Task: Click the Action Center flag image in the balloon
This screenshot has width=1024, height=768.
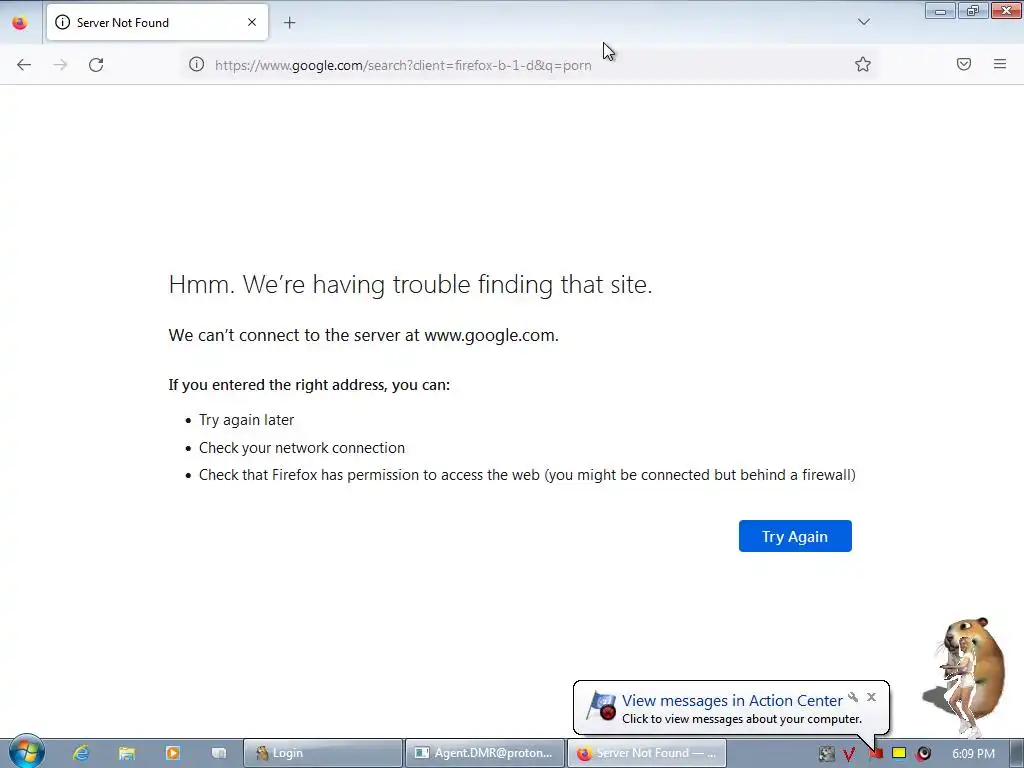Action: click(601, 707)
